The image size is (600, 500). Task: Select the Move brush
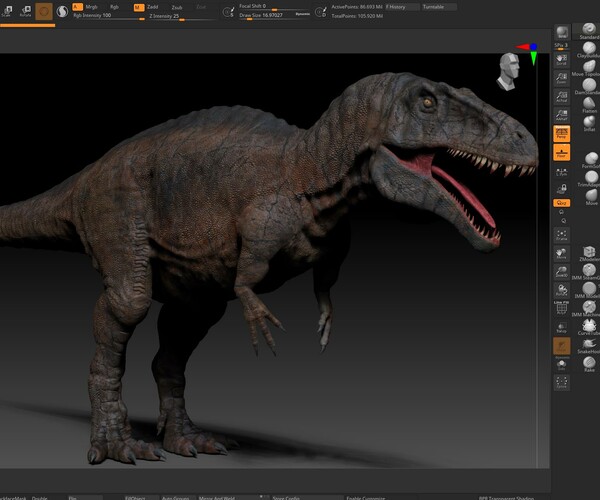(x=590, y=197)
